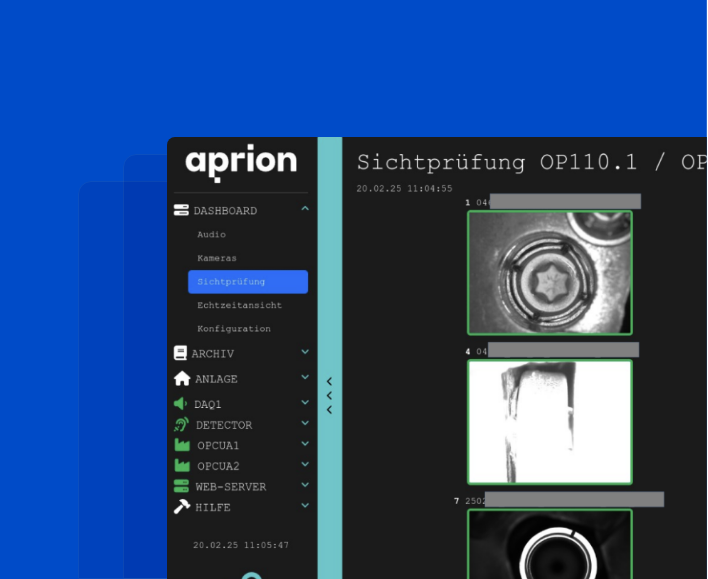Image resolution: width=708 pixels, height=579 pixels.
Task: Open camera image 1 with screw head
Action: 550,273
